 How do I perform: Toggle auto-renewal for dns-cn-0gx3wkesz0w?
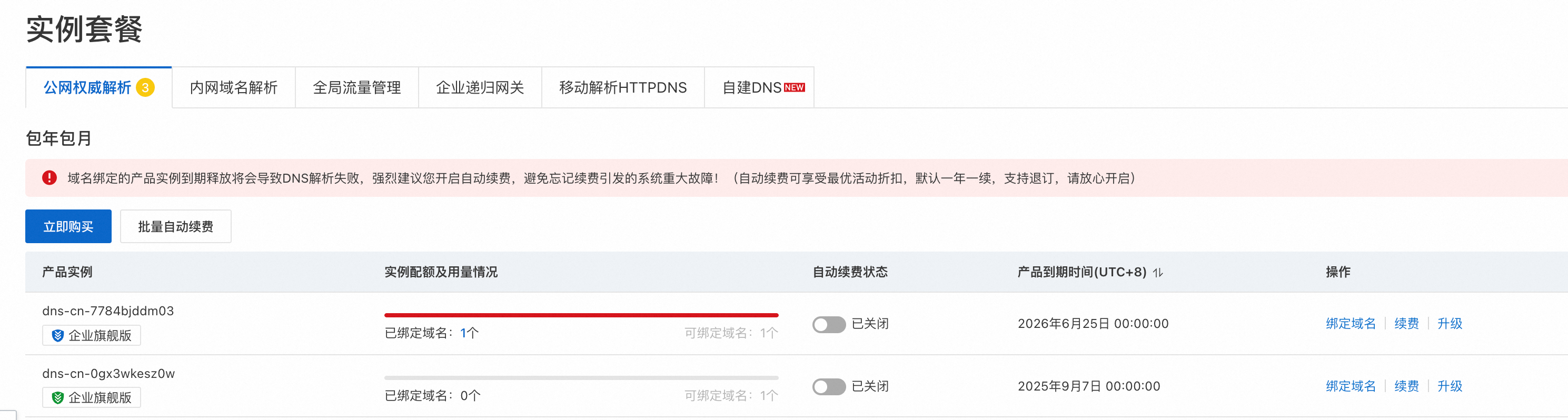tap(828, 386)
